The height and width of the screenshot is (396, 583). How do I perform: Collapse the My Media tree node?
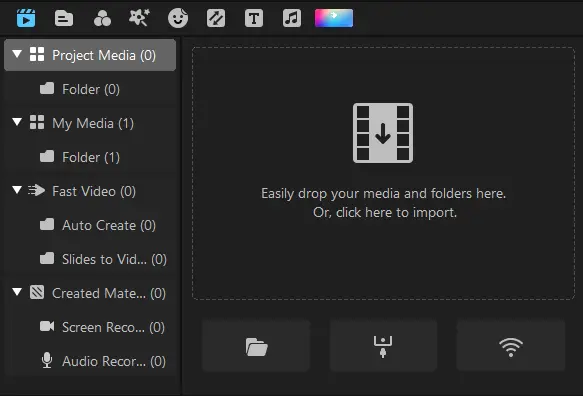click(x=17, y=122)
